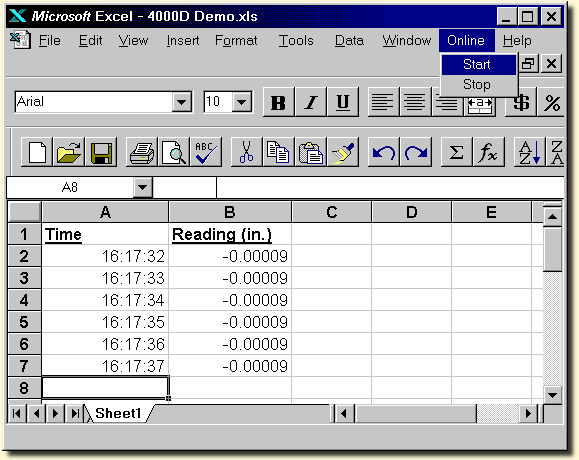Click the Print icon

[x=142, y=152]
